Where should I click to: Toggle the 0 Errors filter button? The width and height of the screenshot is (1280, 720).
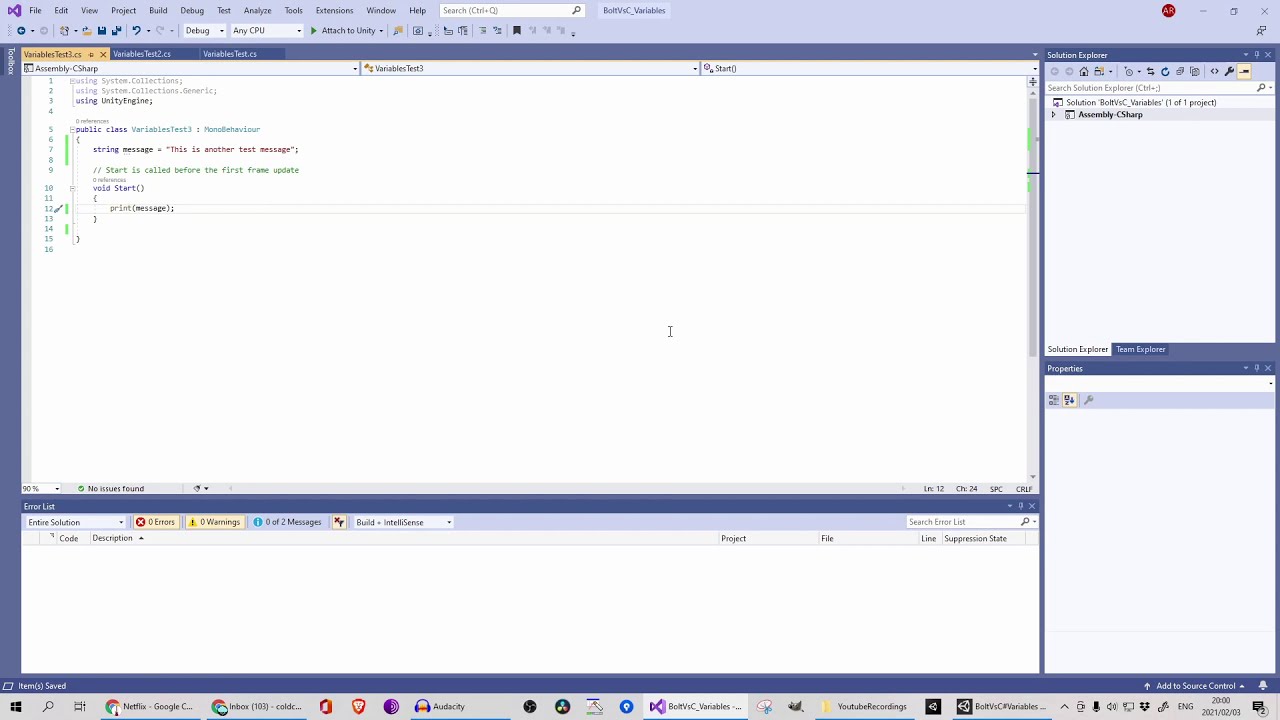click(155, 522)
